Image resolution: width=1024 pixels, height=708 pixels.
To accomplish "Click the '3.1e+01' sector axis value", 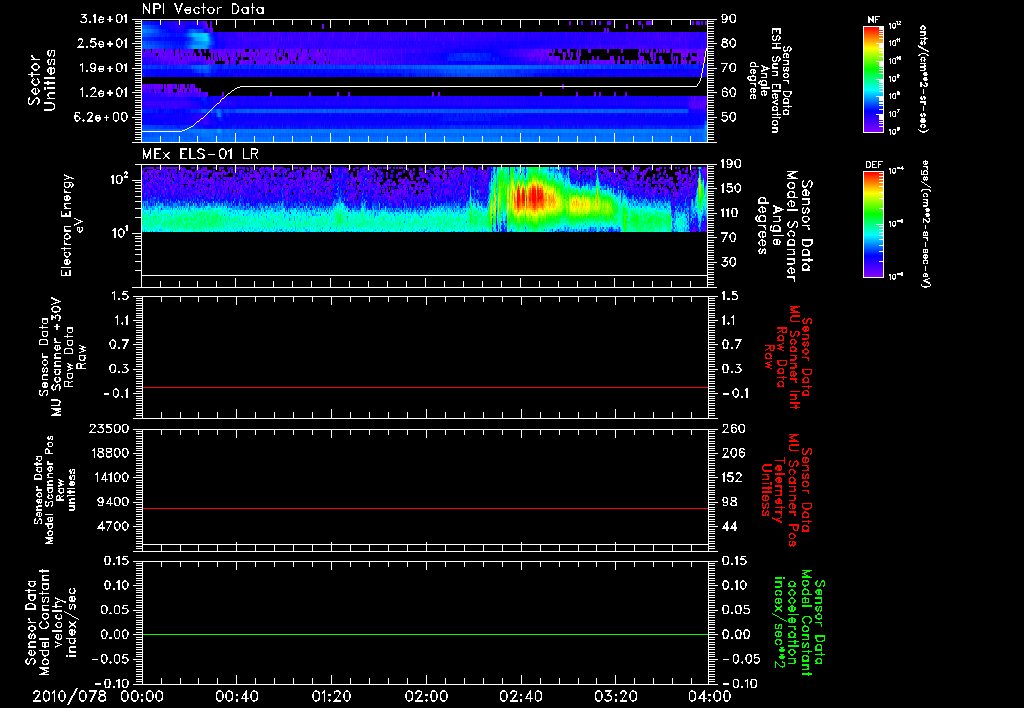I will (x=104, y=19).
